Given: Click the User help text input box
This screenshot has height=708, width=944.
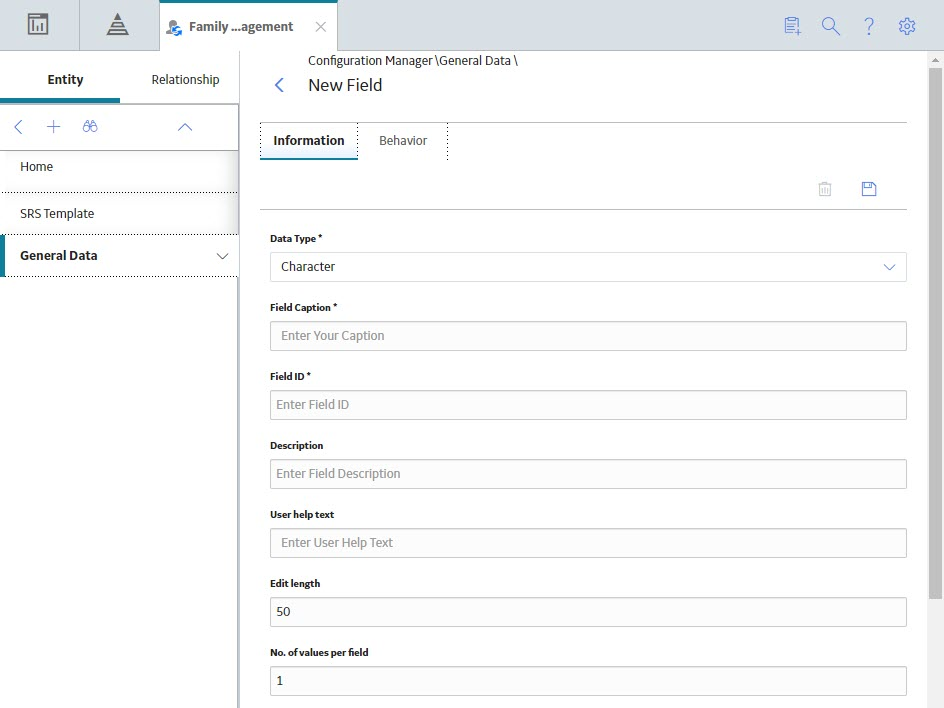Looking at the screenshot, I should click(x=588, y=543).
